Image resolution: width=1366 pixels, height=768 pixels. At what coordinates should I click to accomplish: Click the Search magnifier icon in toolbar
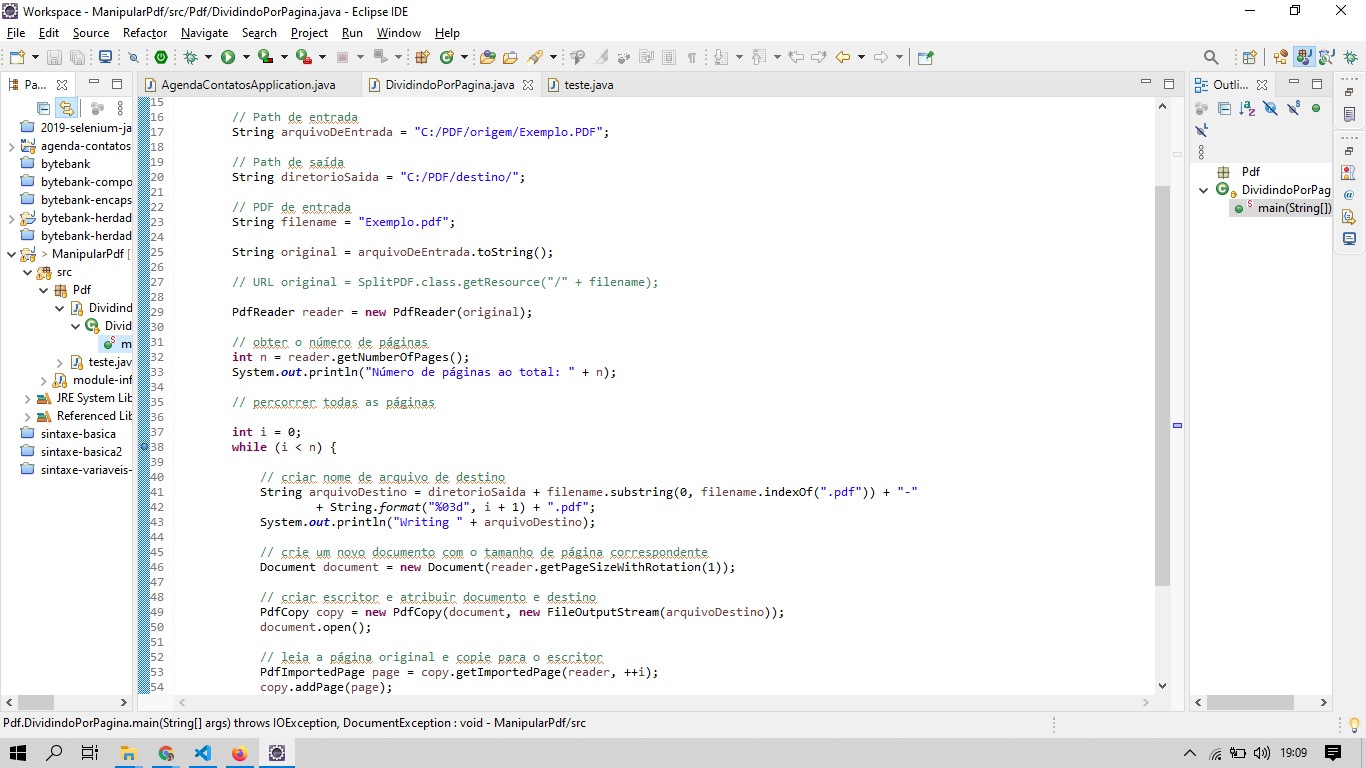pyautogui.click(x=1211, y=57)
